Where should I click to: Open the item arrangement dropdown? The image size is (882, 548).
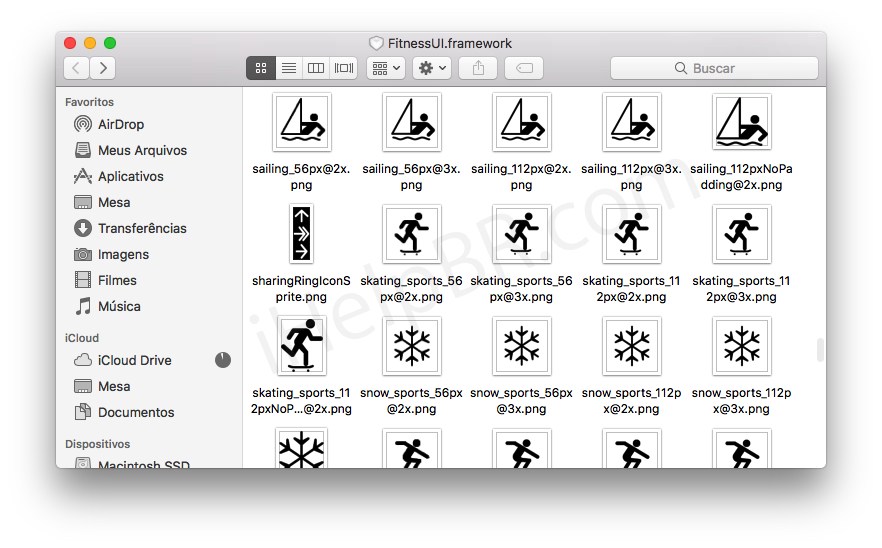point(386,68)
